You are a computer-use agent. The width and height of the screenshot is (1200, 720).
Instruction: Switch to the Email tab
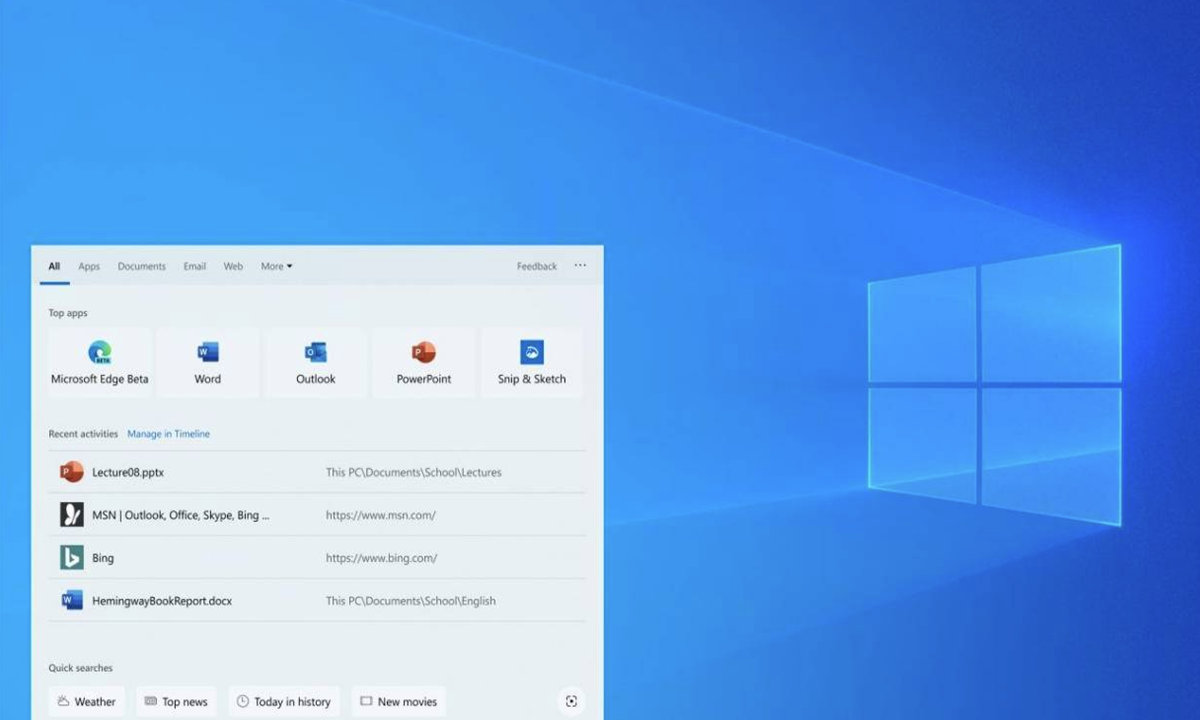point(194,266)
